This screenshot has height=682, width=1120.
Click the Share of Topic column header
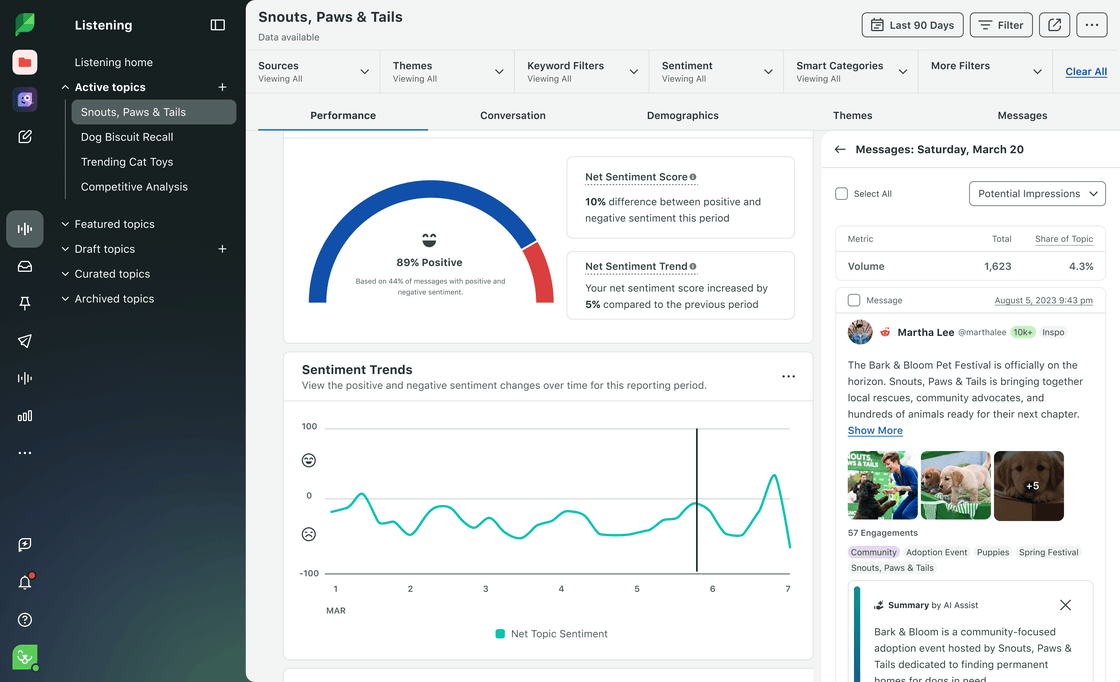pos(1064,239)
